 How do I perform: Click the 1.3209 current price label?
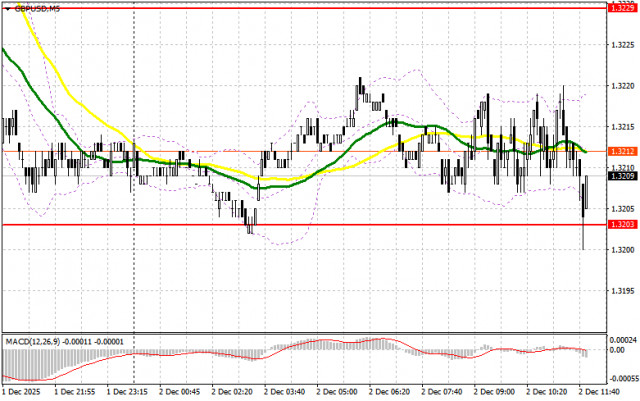[623, 176]
